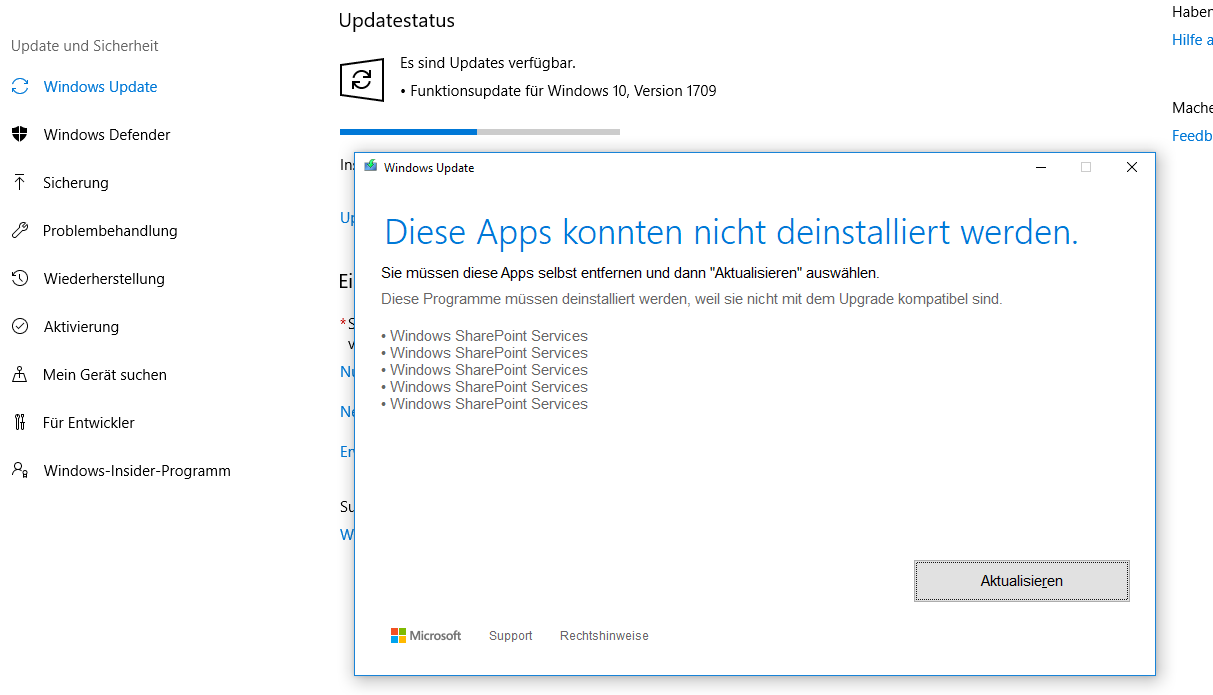Open Mein Gerät suchen page

[x=105, y=375]
